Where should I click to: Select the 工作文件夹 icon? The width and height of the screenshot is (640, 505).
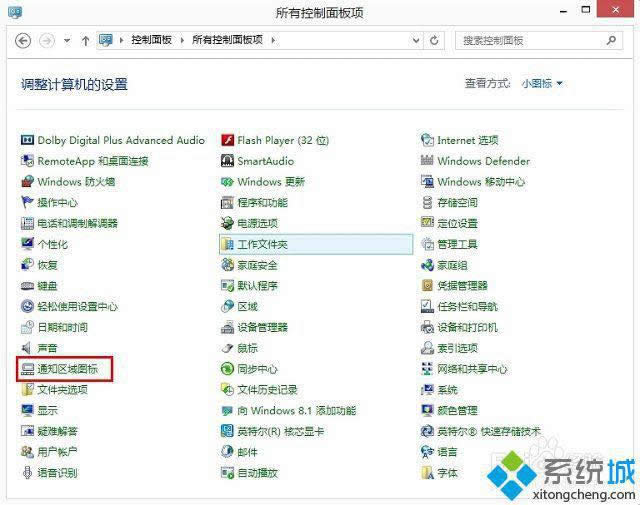[227, 244]
